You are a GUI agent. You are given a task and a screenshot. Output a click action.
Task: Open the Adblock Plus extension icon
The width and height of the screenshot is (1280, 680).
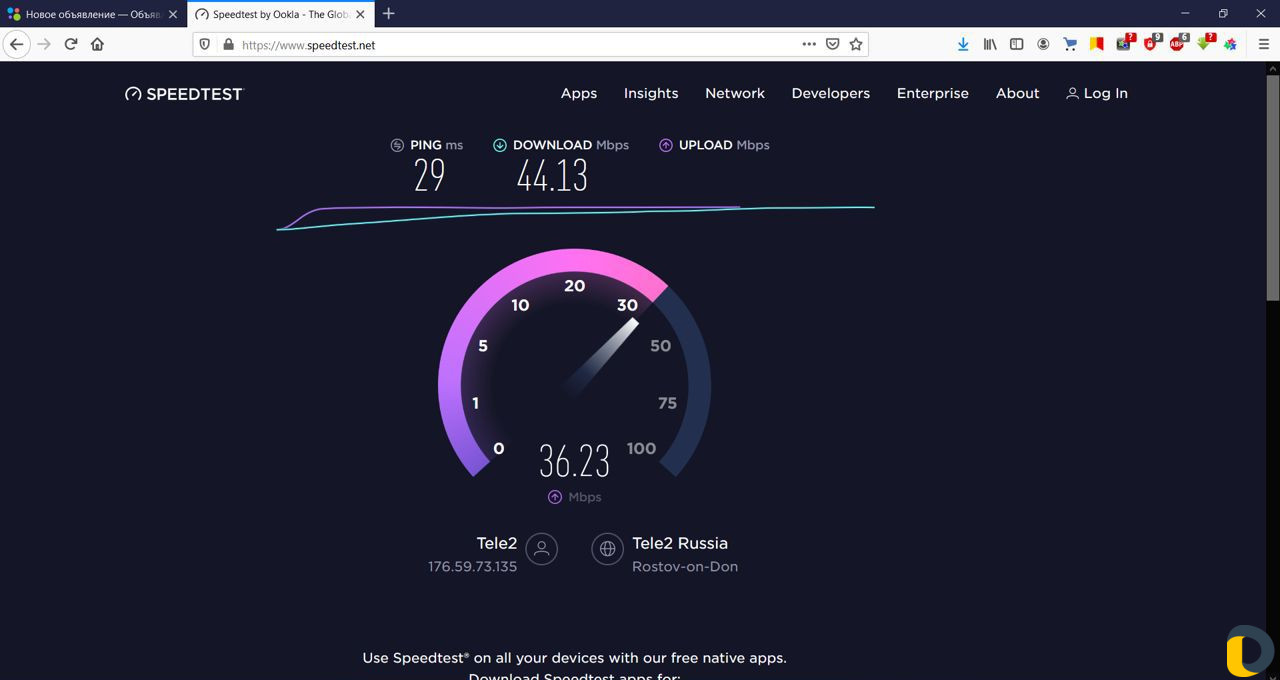(x=1178, y=43)
